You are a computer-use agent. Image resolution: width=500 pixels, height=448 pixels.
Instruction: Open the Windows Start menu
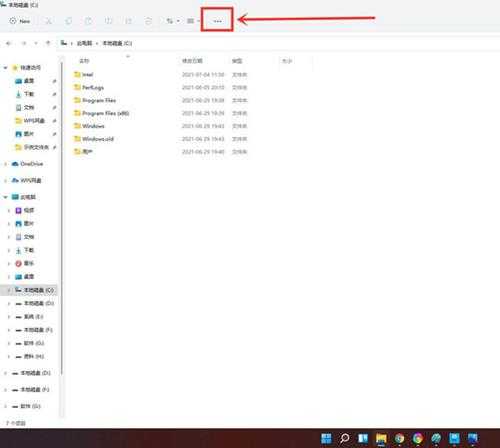[326, 438]
